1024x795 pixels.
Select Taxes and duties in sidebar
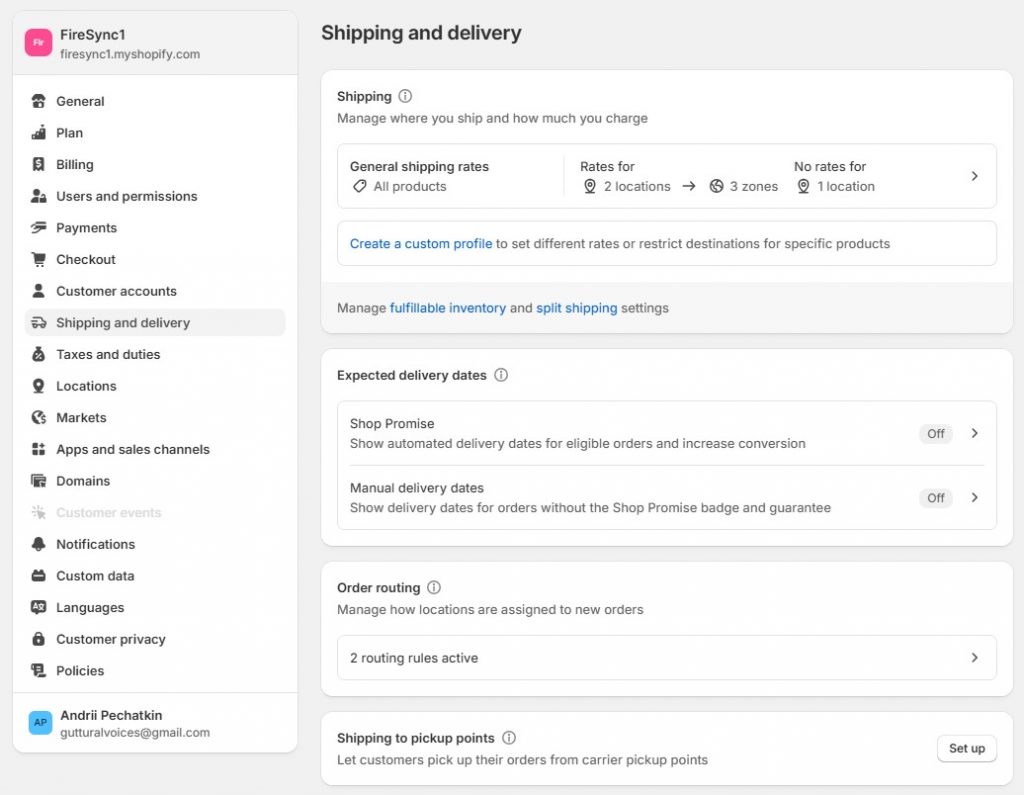pyautogui.click(x=155, y=354)
